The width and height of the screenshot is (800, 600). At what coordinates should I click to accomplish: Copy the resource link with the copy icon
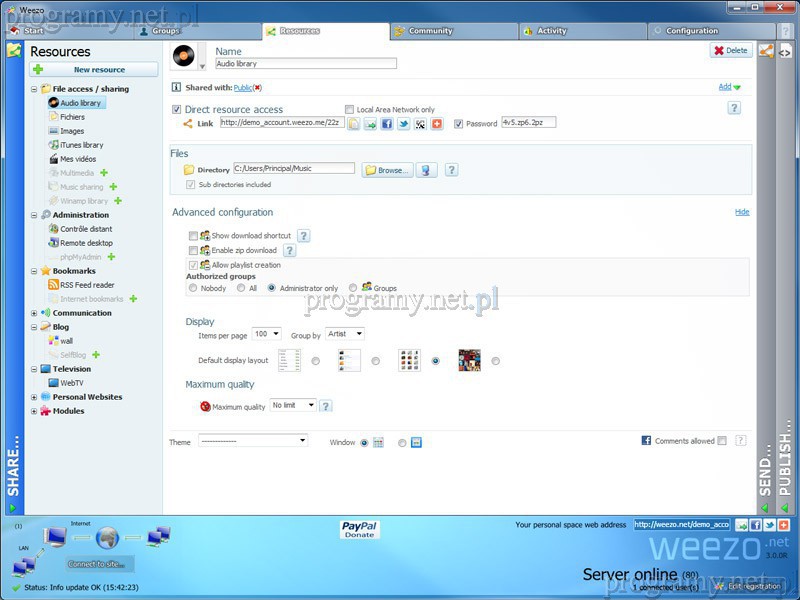[354, 124]
